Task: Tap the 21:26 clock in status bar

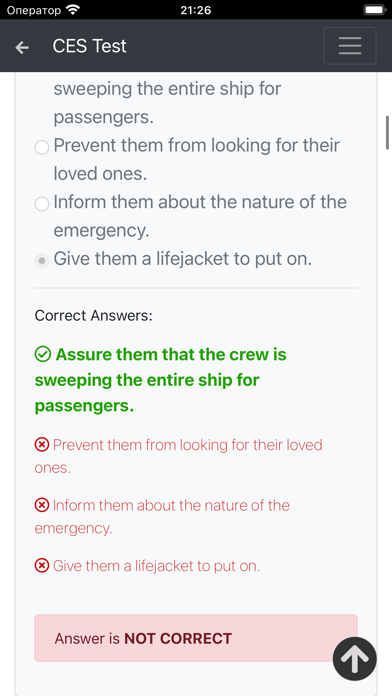Action: pyautogui.click(x=196, y=10)
